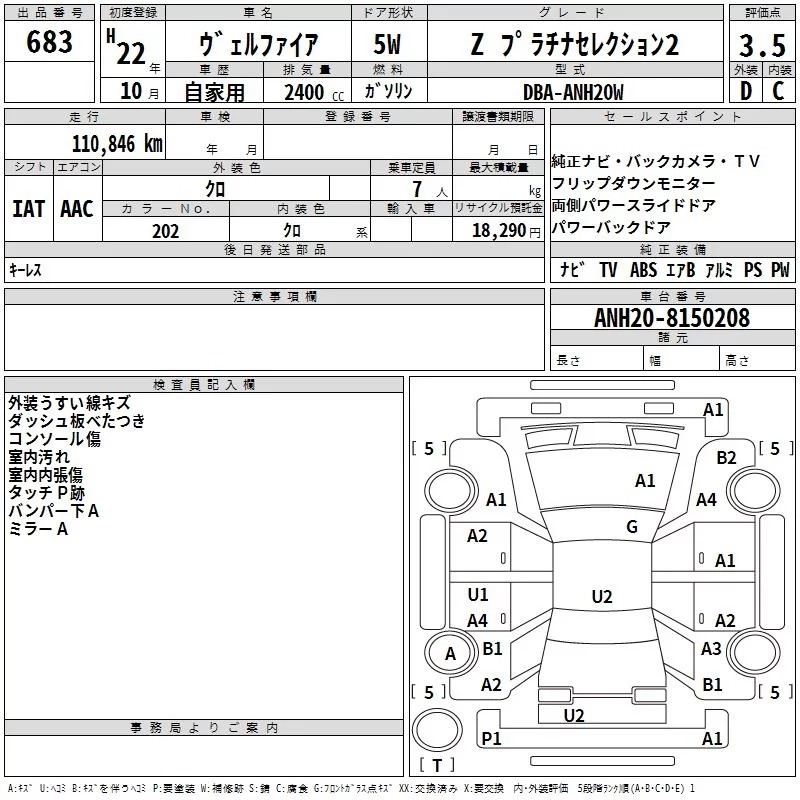Click the note 室内内張傷

click(45, 474)
